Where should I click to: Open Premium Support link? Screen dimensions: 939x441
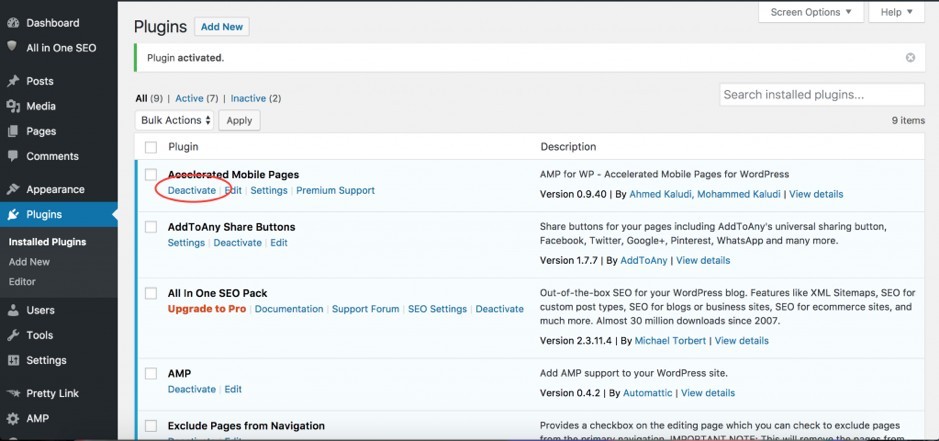point(335,191)
